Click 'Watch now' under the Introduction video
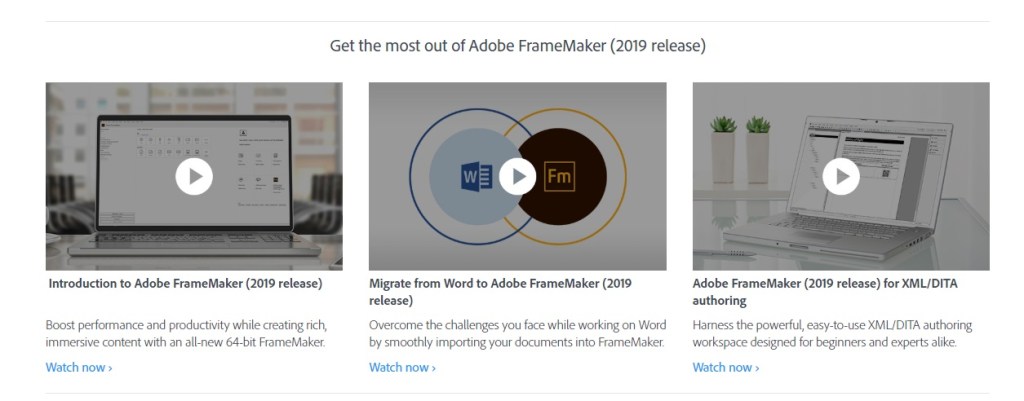This screenshot has height=401, width=1024. (79, 367)
